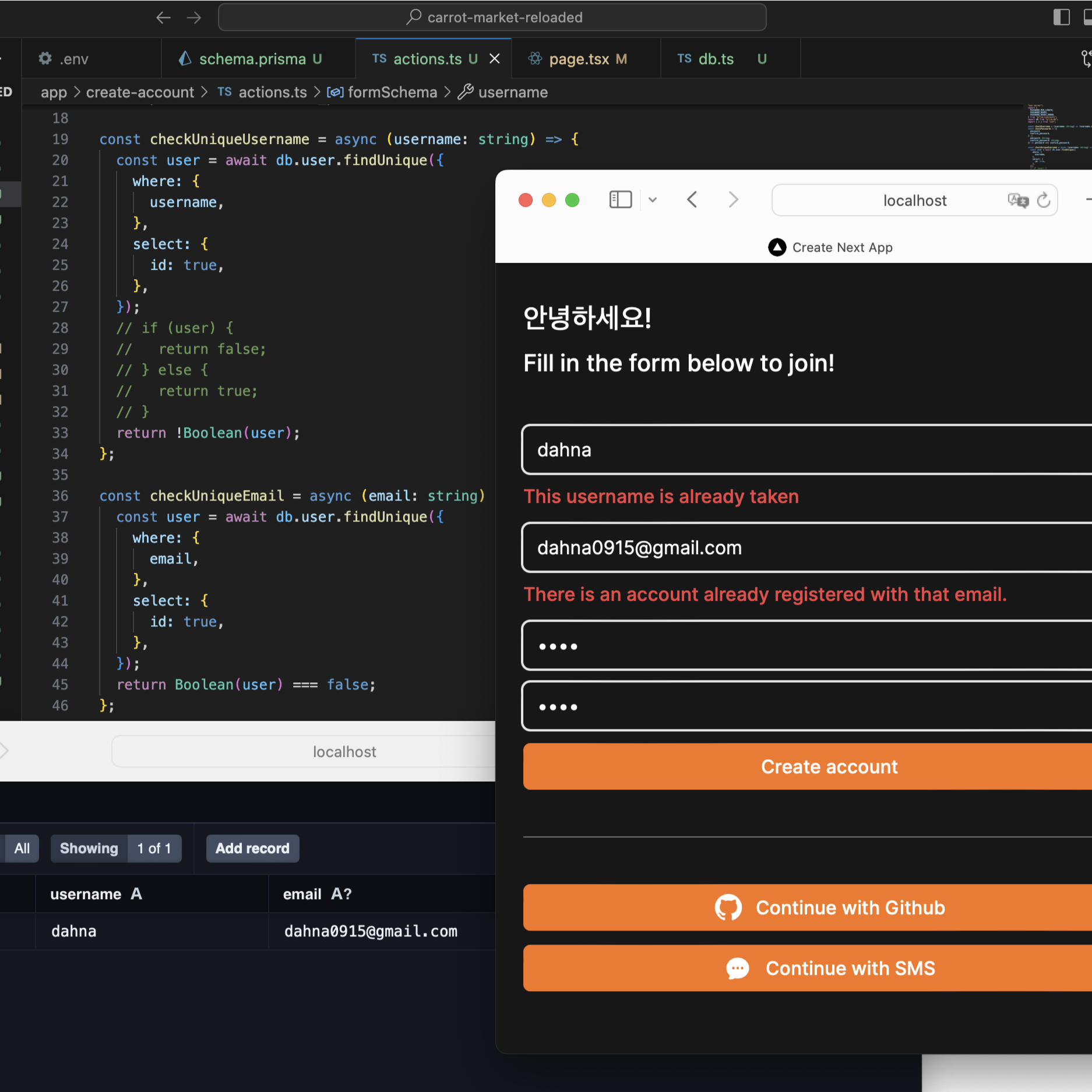Click the email field with dahna0915@gmail.com
The width and height of the screenshot is (1092, 1092).
tap(806, 548)
